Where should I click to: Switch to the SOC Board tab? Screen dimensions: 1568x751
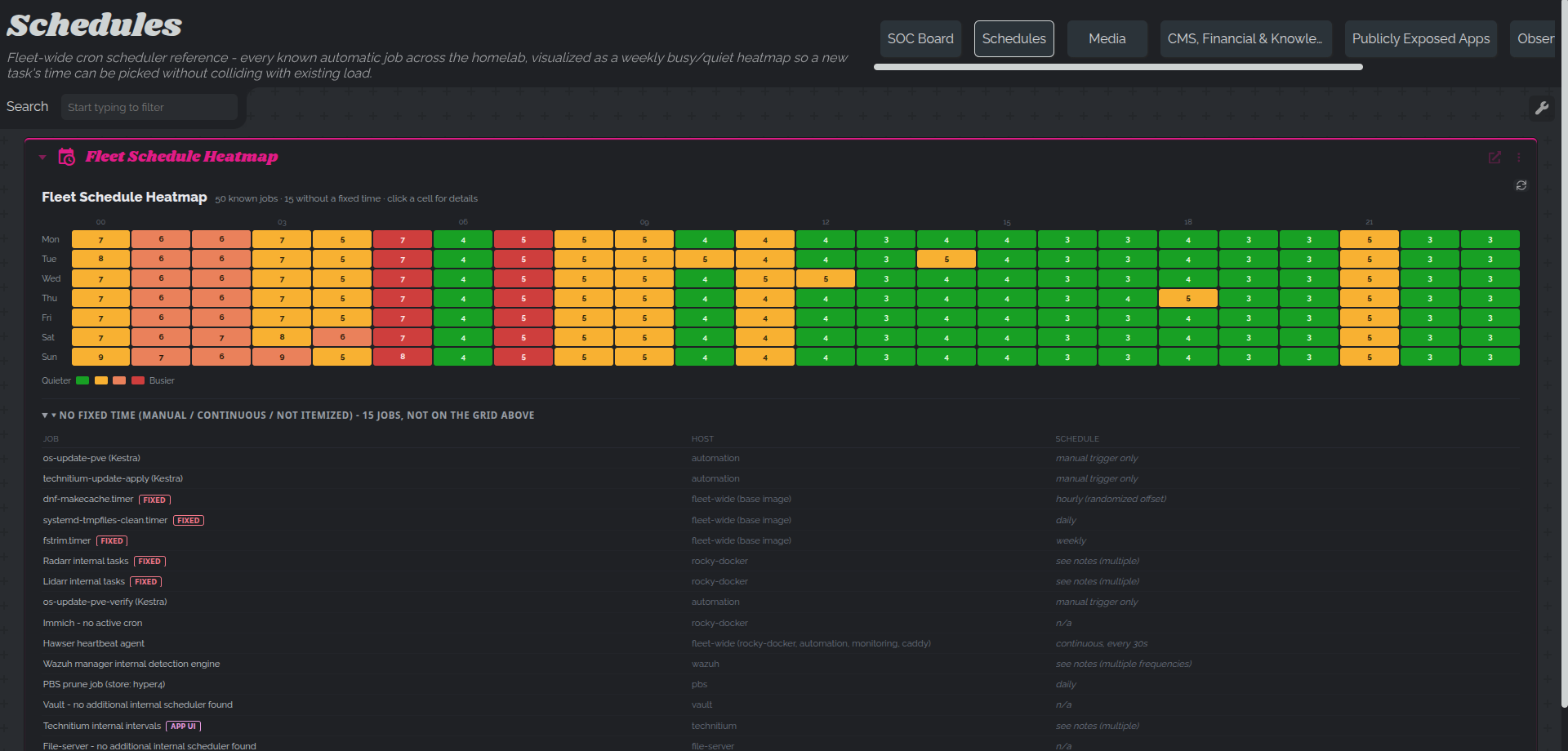tap(920, 38)
